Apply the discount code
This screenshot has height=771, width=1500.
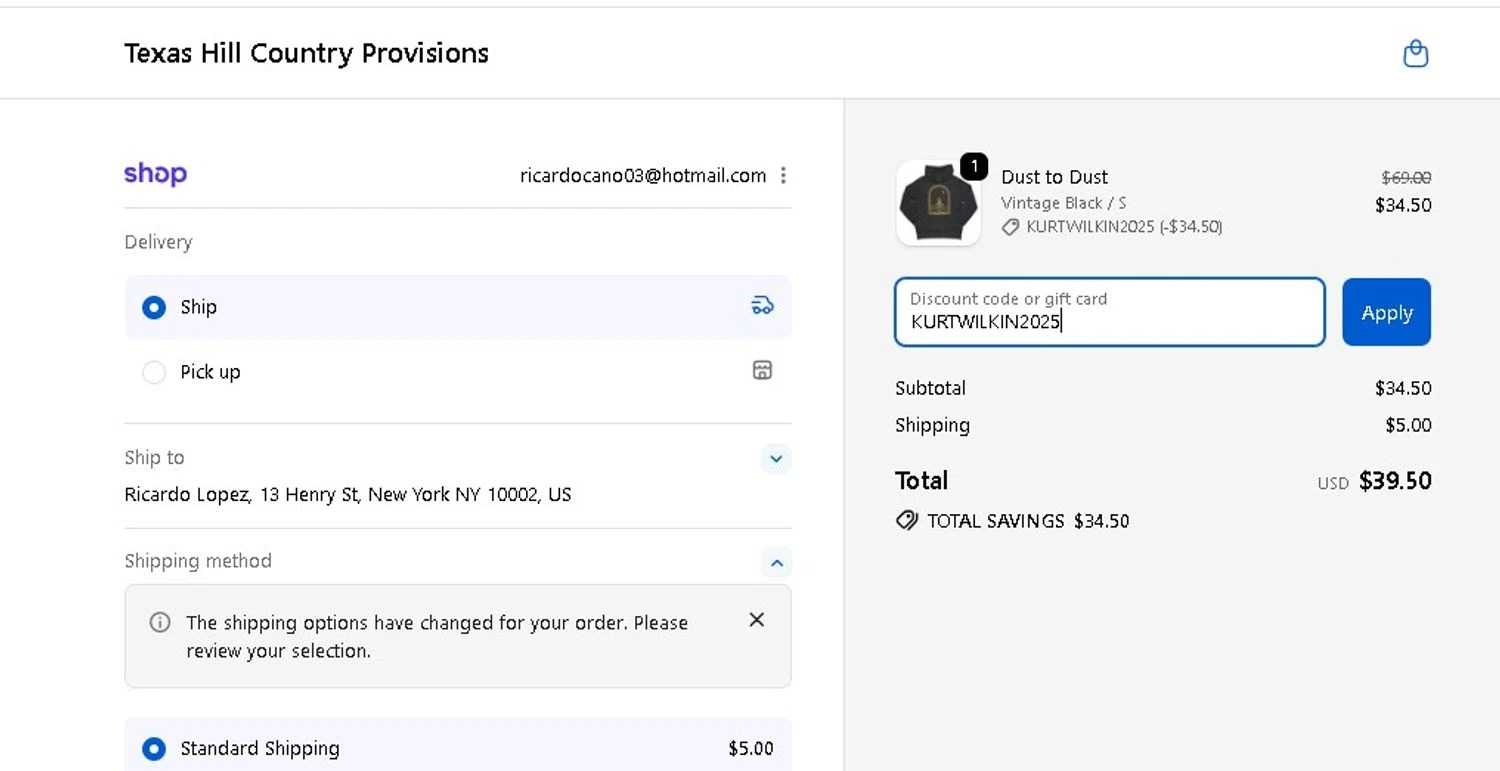point(1386,312)
